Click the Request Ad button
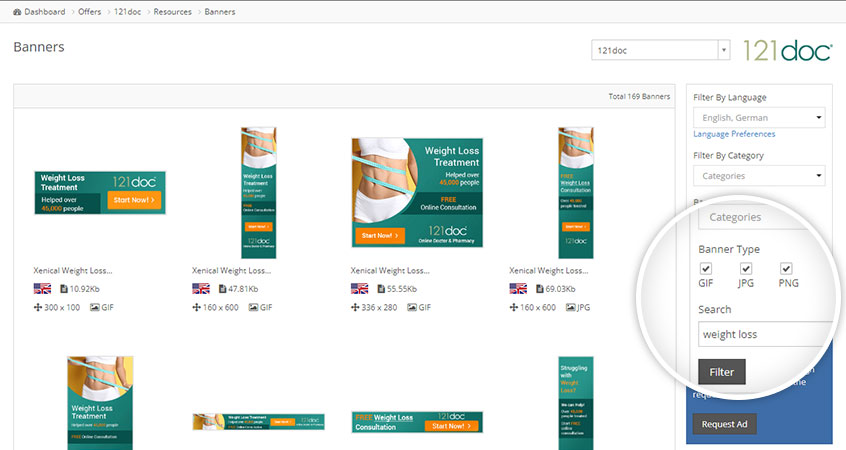 point(724,424)
